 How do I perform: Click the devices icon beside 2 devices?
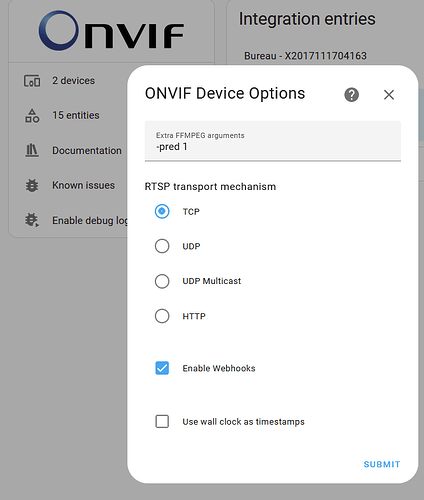pos(32,81)
